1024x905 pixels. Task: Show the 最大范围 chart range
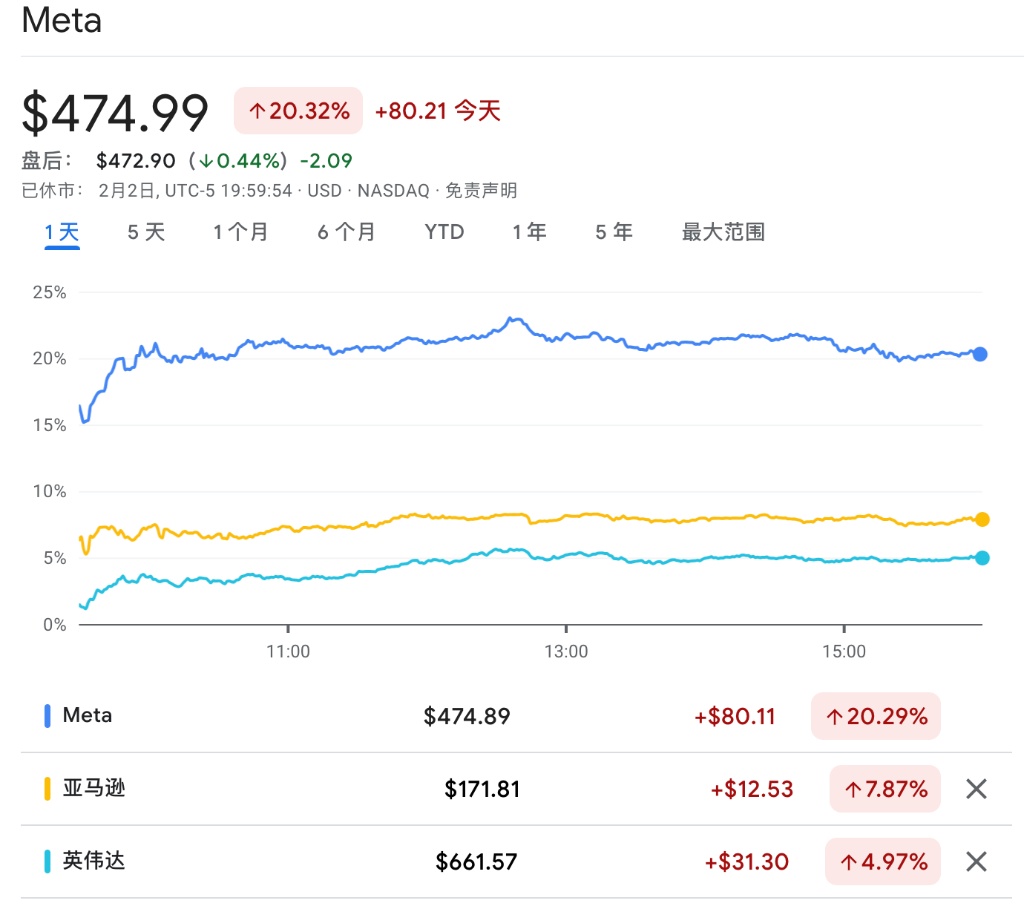[x=723, y=233]
